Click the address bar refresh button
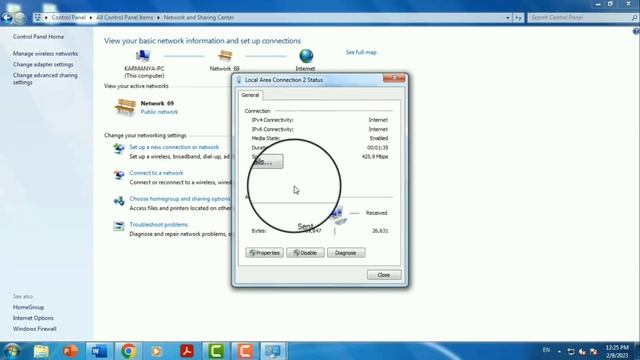The image size is (640, 360). pos(518,18)
